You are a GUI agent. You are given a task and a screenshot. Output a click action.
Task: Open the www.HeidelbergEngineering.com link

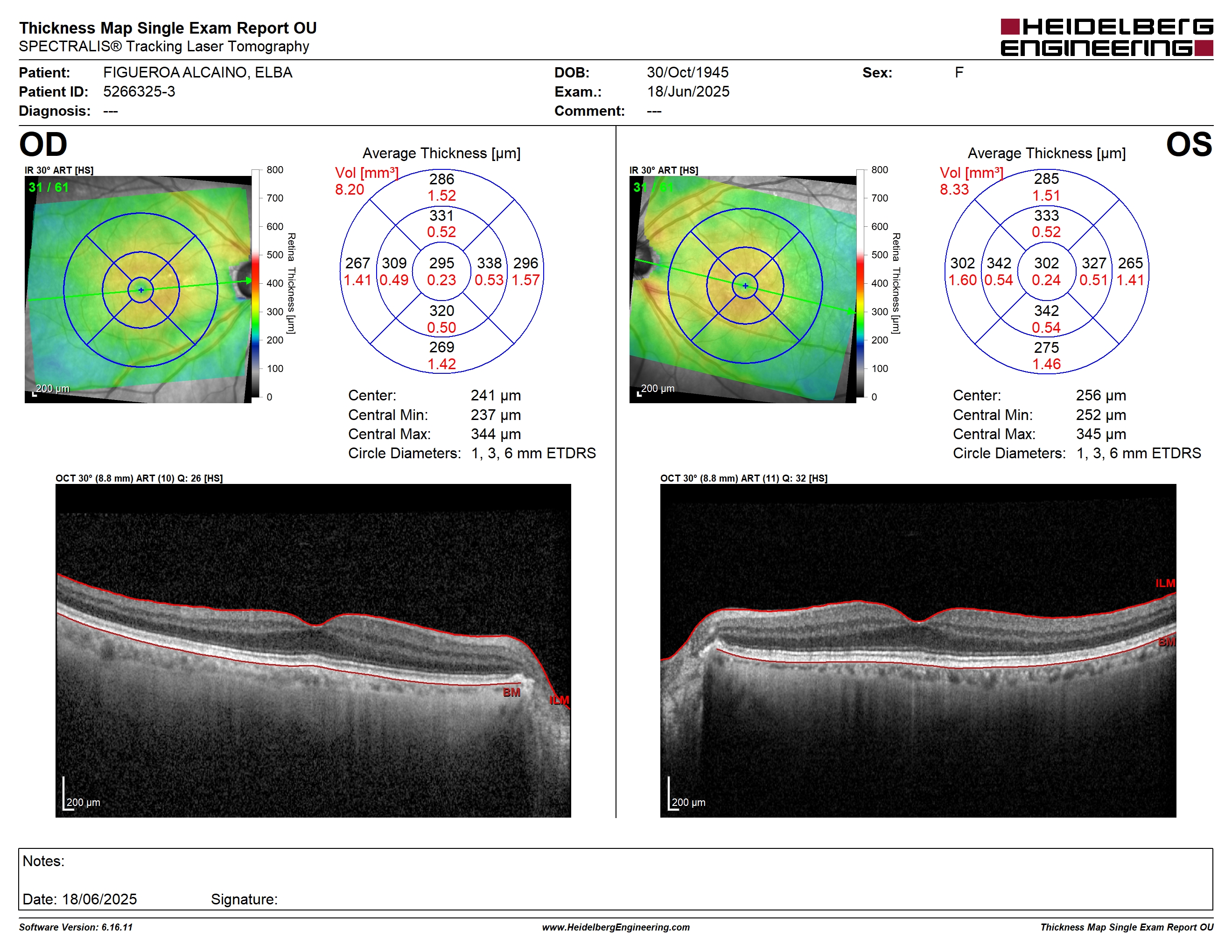tap(616, 927)
